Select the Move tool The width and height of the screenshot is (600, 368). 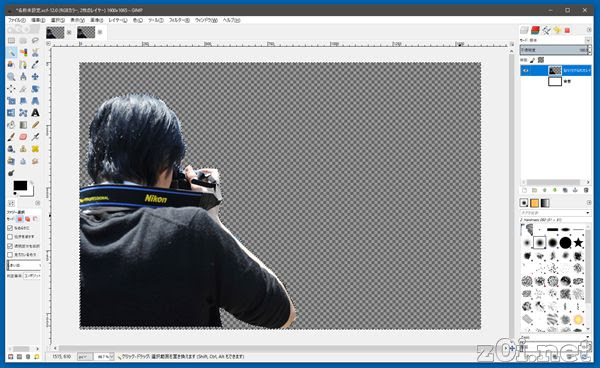coord(35,77)
